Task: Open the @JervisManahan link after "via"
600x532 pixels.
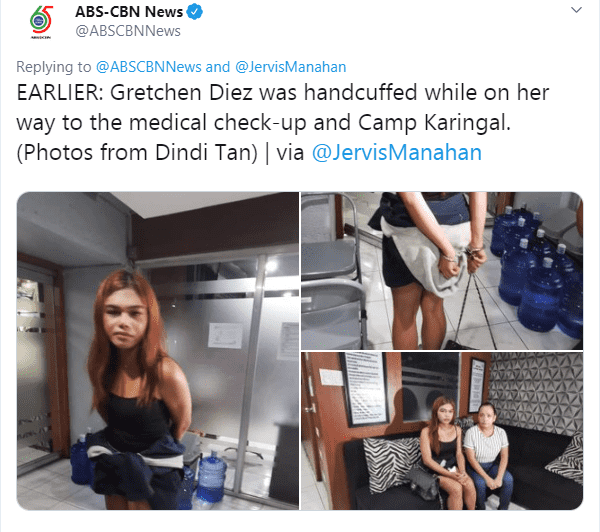Action: (396, 152)
